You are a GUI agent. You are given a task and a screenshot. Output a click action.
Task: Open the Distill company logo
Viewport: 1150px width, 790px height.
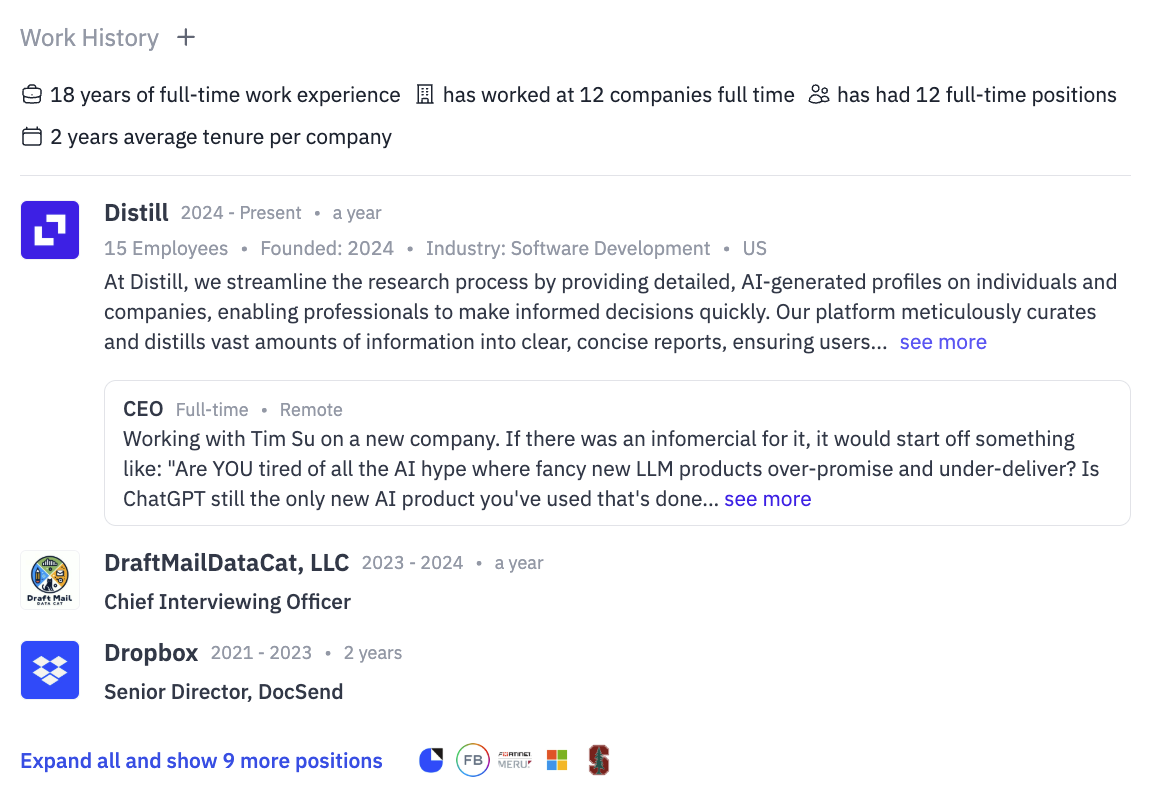pos(50,230)
